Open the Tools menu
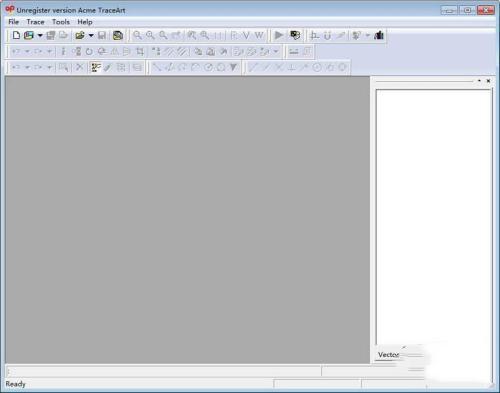The image size is (500, 393). (x=61, y=22)
